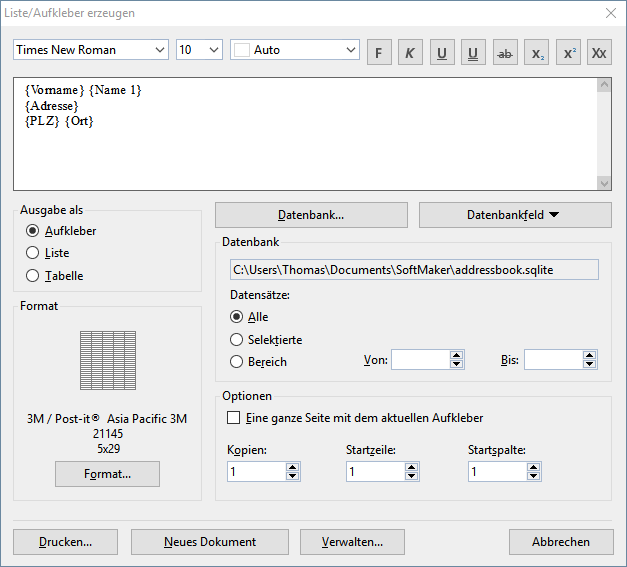
Task: Increase the Bis value with up arrow
Action: coord(589,355)
